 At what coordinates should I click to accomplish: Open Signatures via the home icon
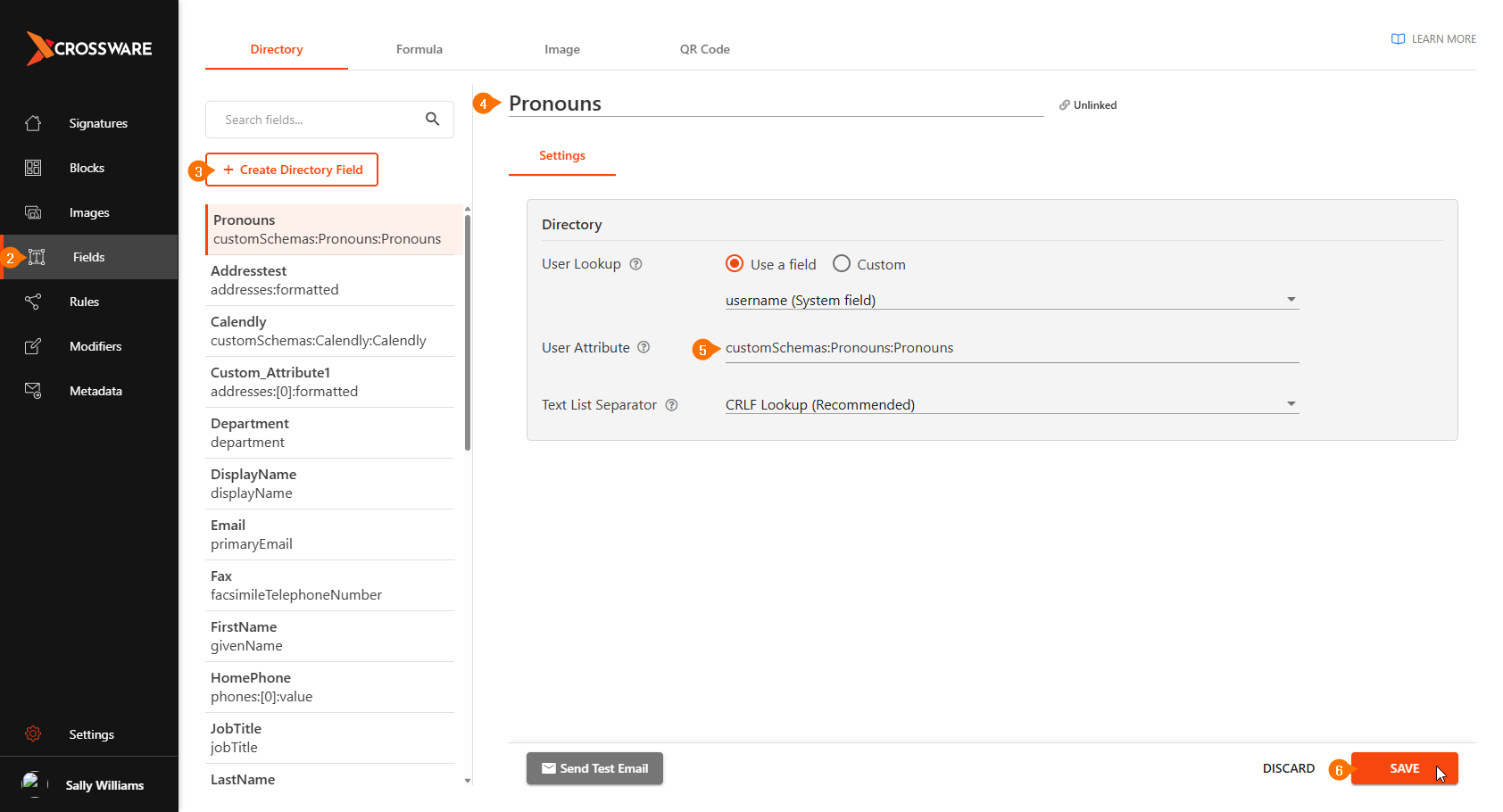pyautogui.click(x=33, y=123)
